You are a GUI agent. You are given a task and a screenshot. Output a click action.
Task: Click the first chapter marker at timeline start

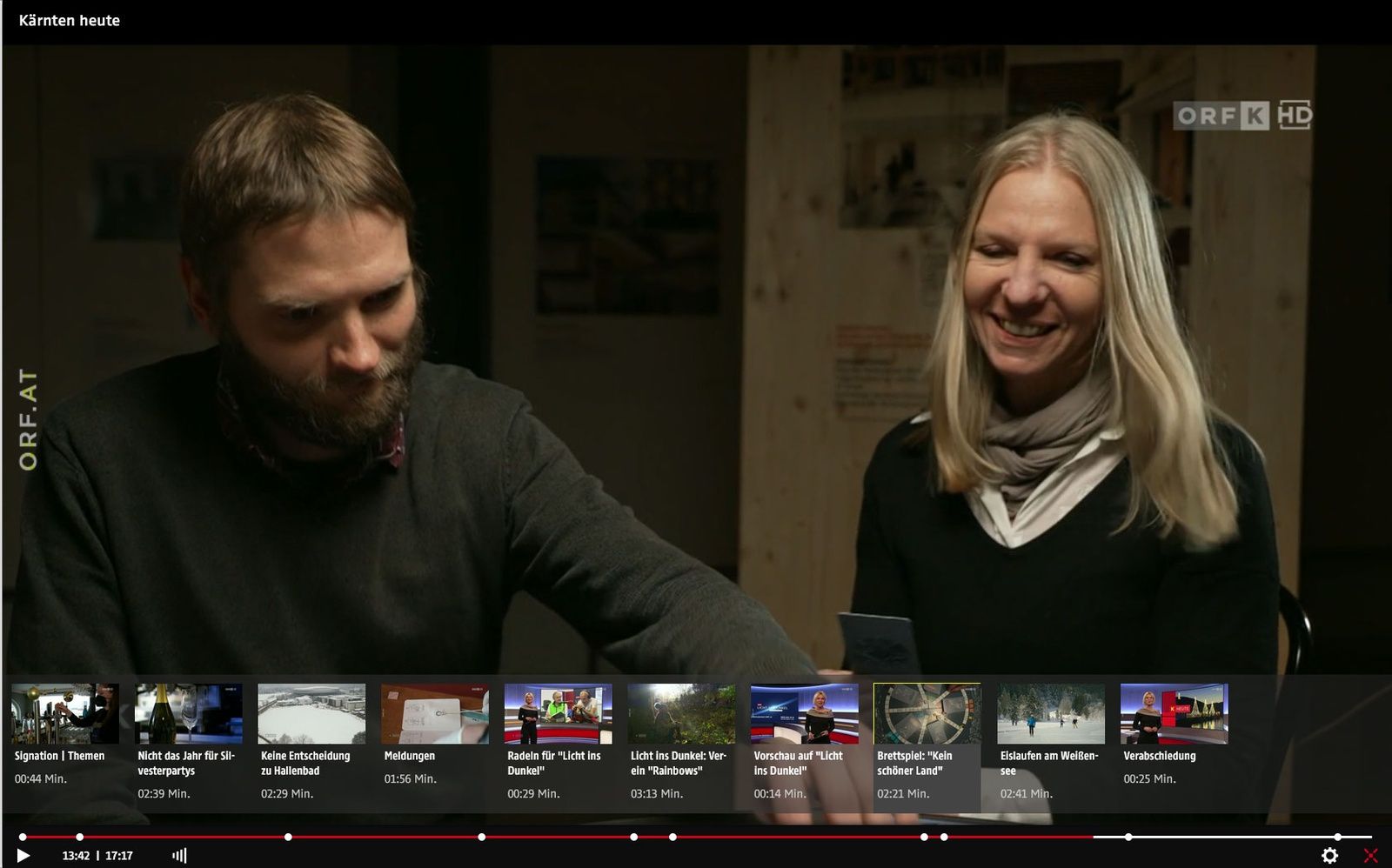(x=23, y=837)
